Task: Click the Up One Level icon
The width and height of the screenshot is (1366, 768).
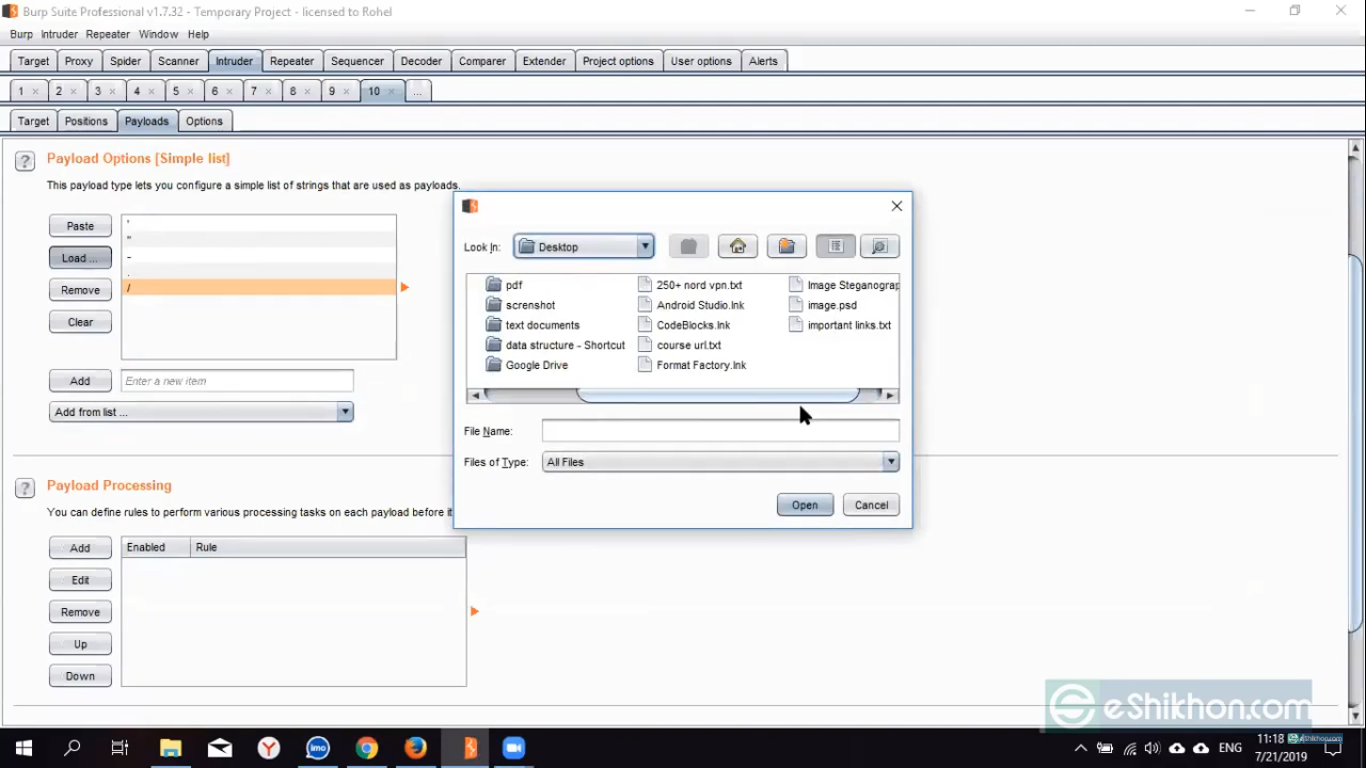Action: 688,246
